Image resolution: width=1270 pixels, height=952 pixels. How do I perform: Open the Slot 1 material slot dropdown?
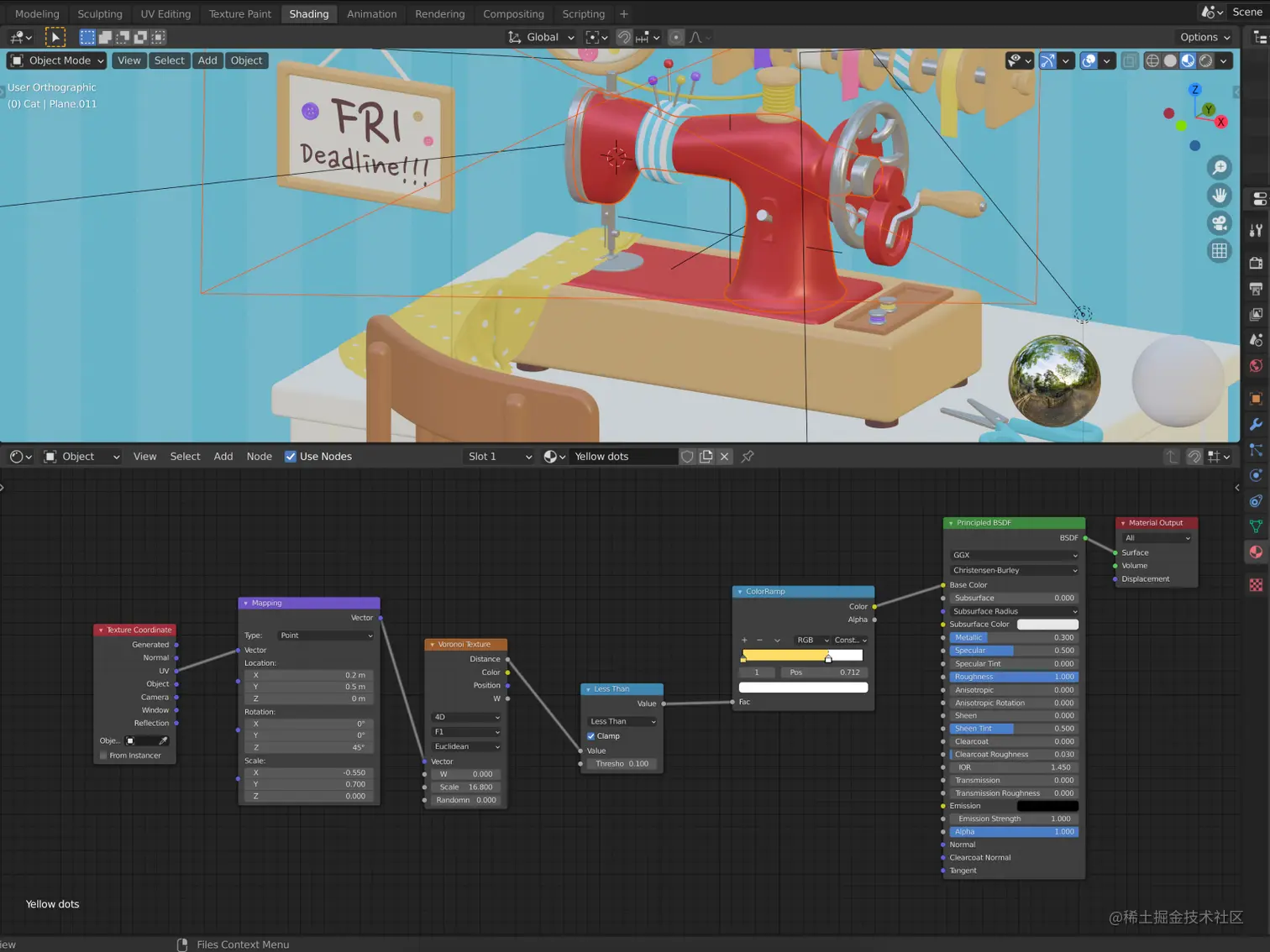(499, 457)
